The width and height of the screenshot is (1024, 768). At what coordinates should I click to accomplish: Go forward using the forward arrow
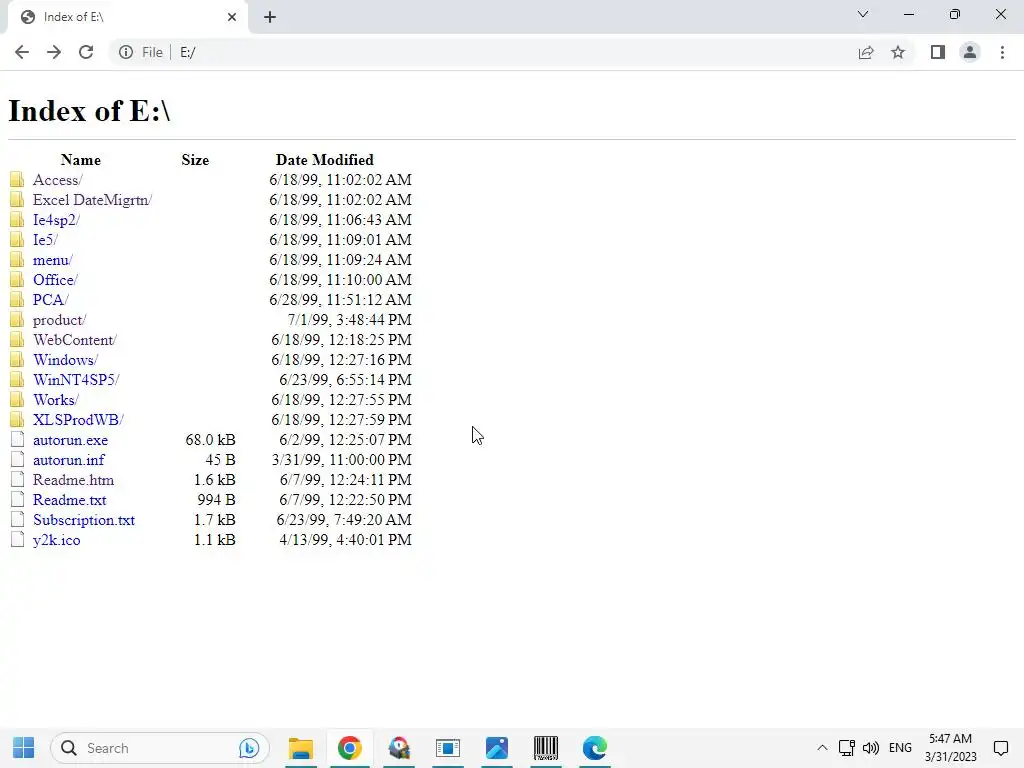click(54, 52)
